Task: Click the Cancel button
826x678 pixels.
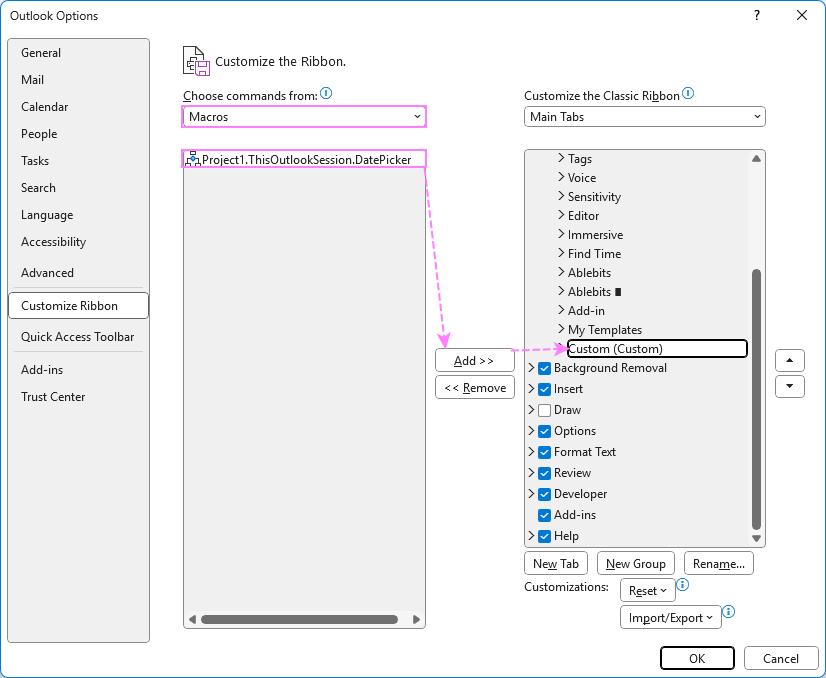Action: point(781,659)
